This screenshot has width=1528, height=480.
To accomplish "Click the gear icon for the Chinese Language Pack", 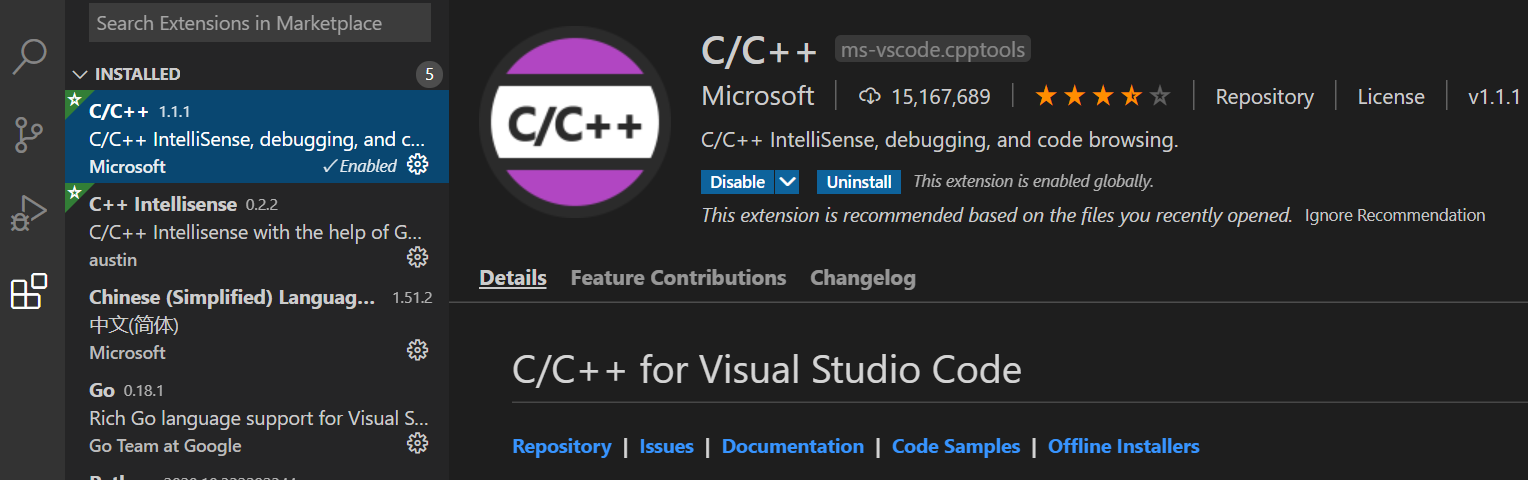I will pyautogui.click(x=418, y=350).
